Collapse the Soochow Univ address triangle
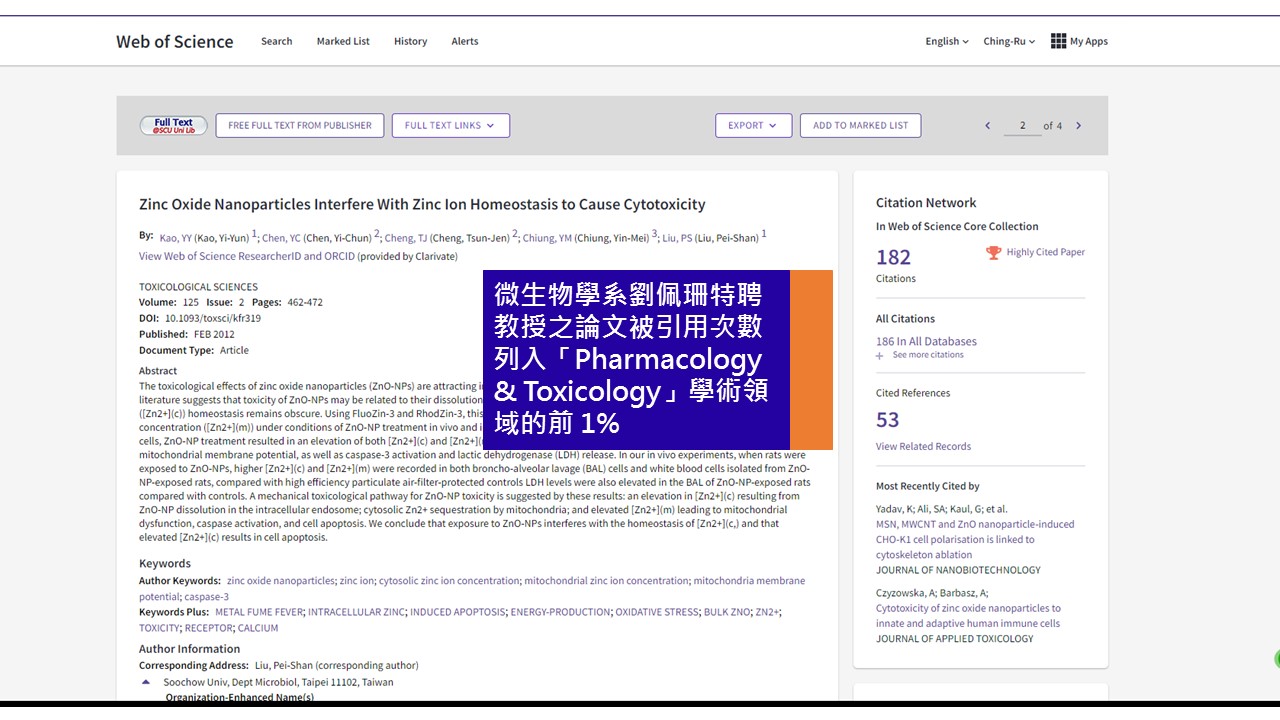Viewport: 1280px width, 720px height. (146, 682)
